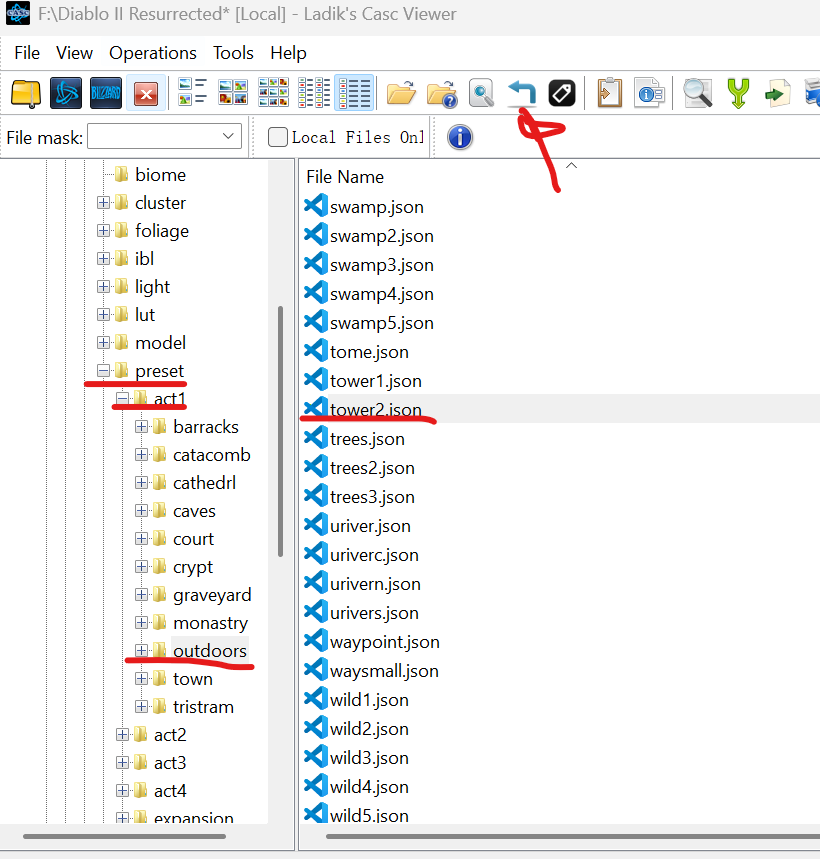Viewport: 820px width, 859px height.
Task: Click the red X close storage icon
Action: [x=146, y=93]
